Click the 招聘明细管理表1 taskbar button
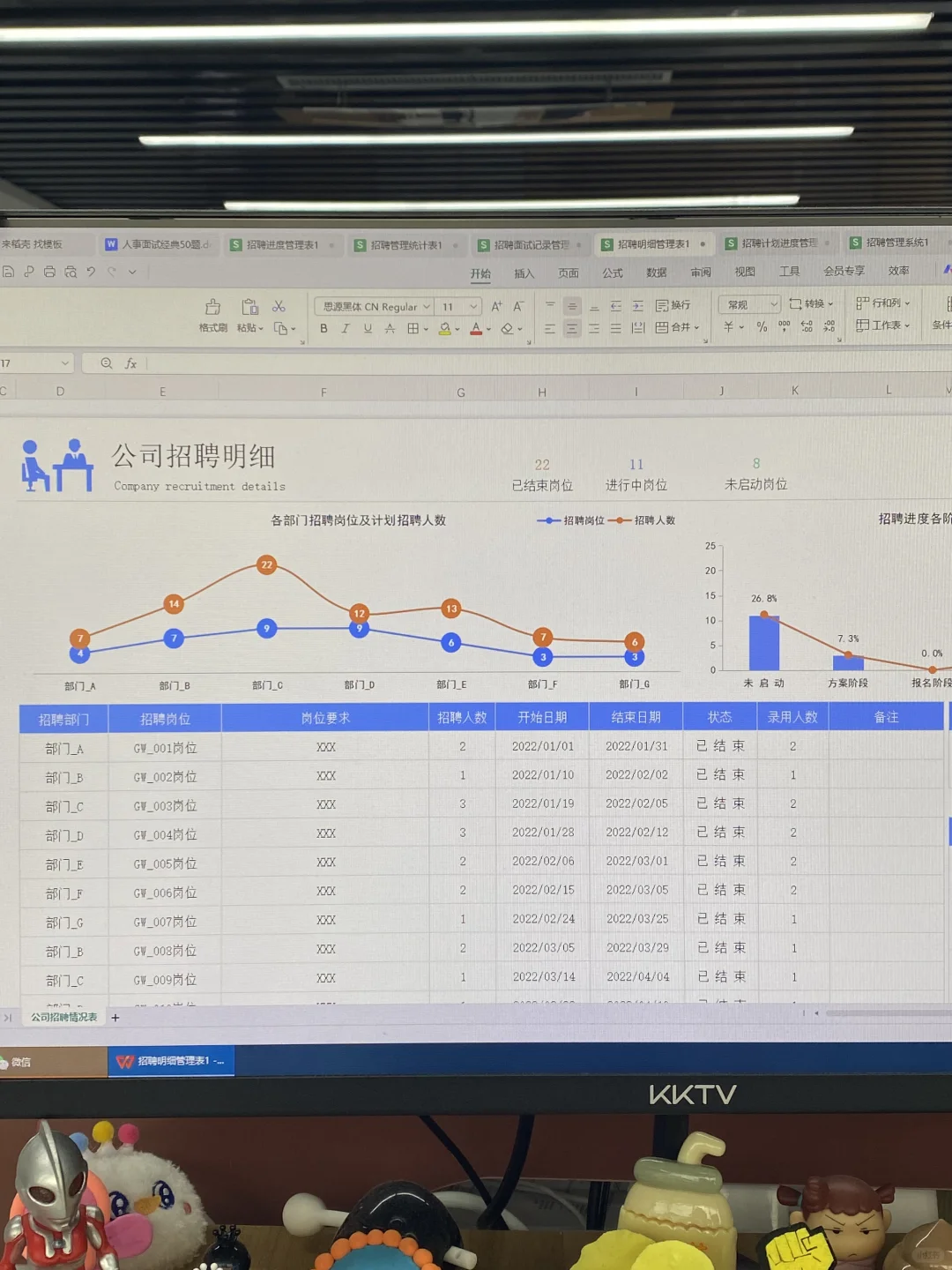This screenshot has width=952, height=1270. pyautogui.click(x=171, y=1061)
